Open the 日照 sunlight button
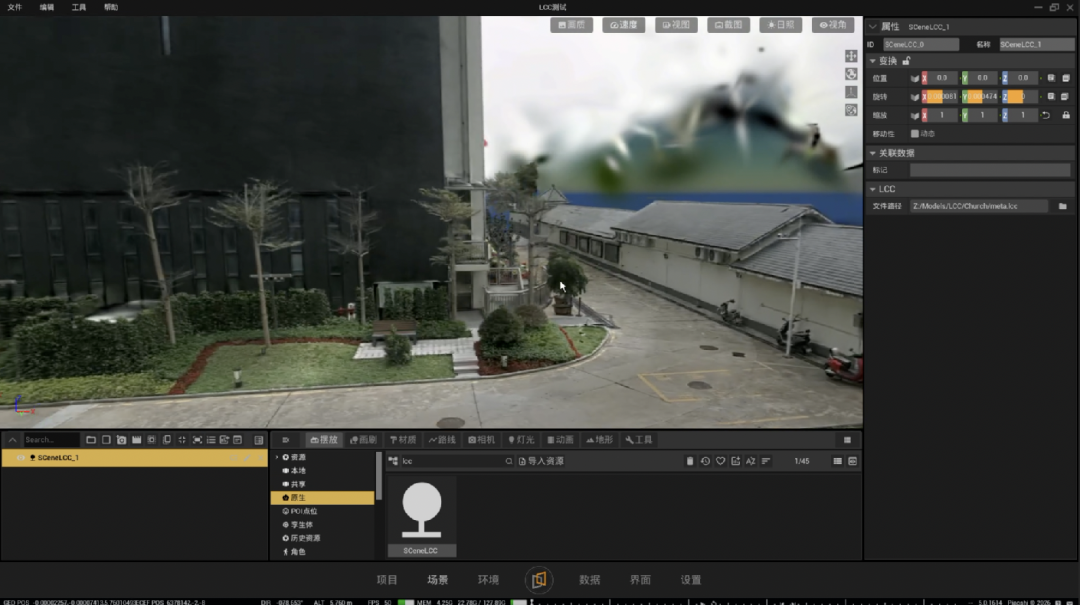 point(780,25)
